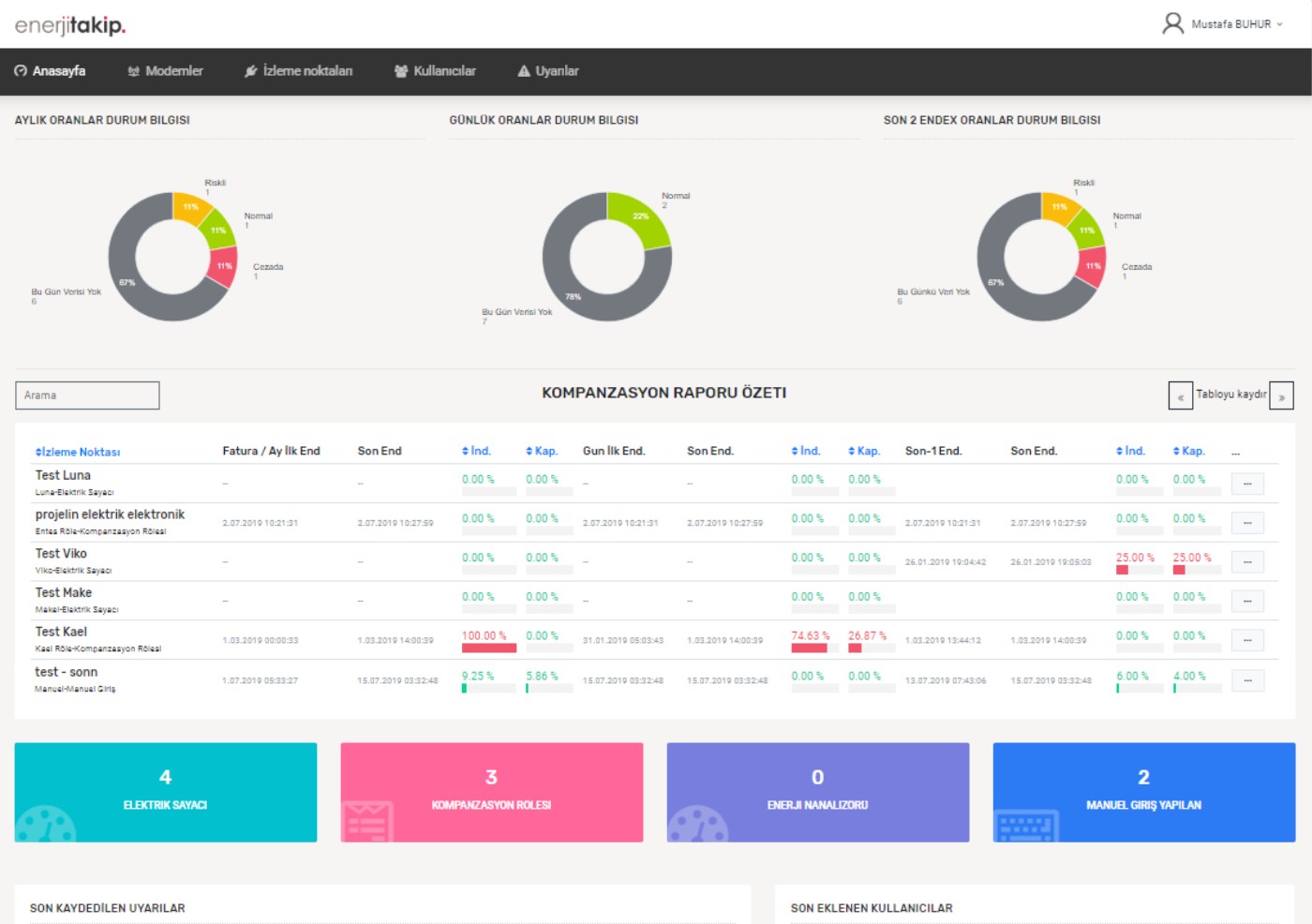The image size is (1312, 924).
Task: Click the enerjitakip logo
Action: pos(70,25)
